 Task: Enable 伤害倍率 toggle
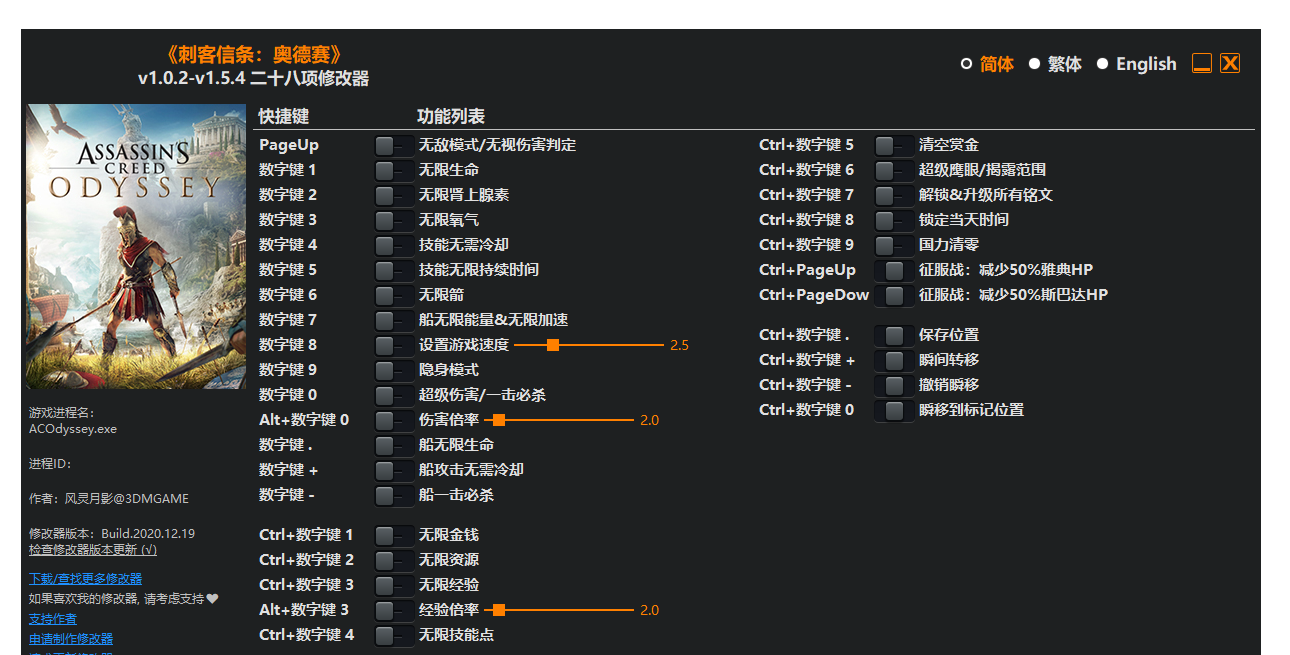point(394,420)
